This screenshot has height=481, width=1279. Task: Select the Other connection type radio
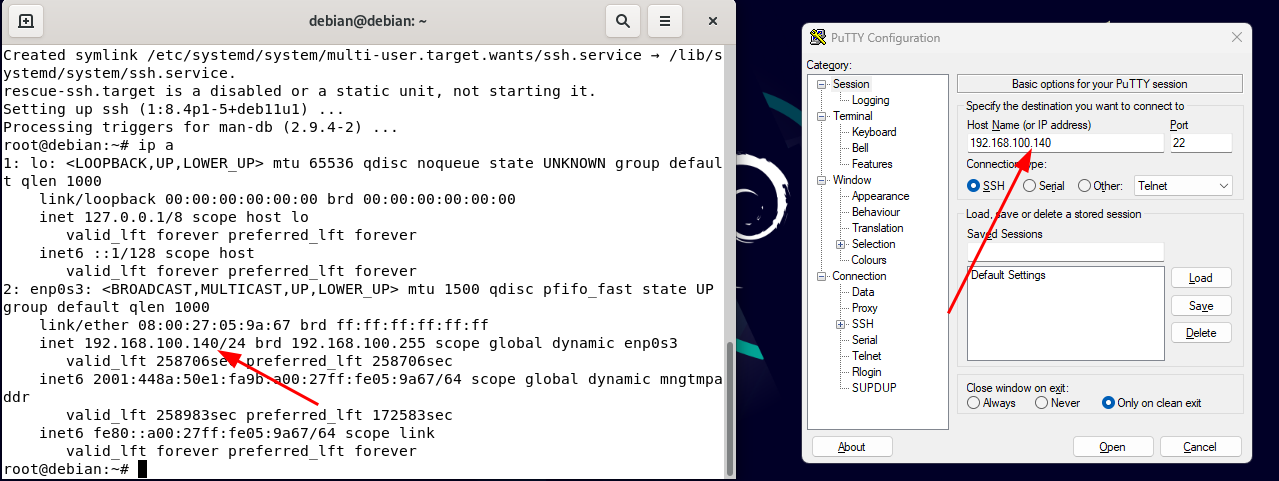pyautogui.click(x=1085, y=186)
